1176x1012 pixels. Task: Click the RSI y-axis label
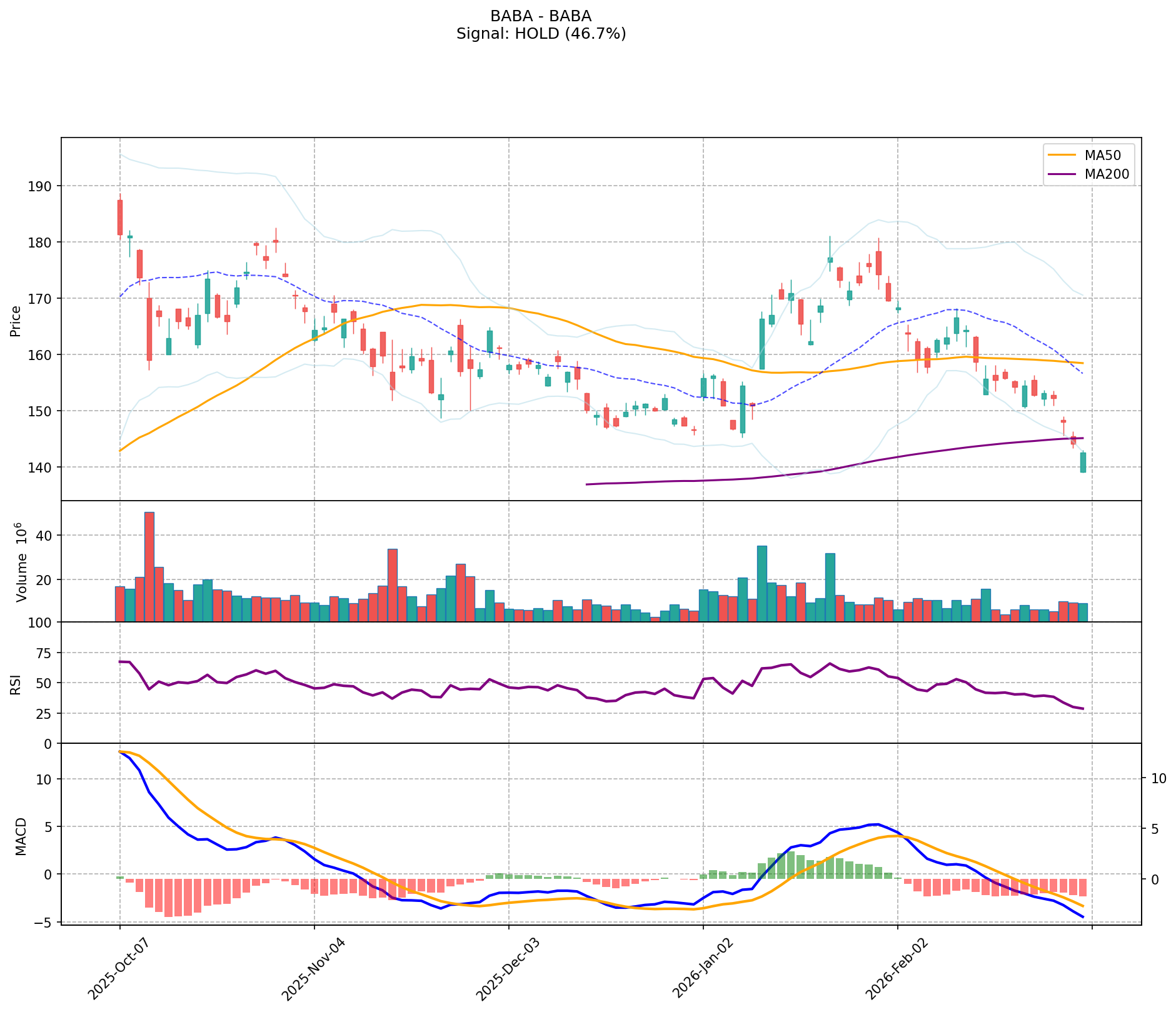pyautogui.click(x=16, y=683)
